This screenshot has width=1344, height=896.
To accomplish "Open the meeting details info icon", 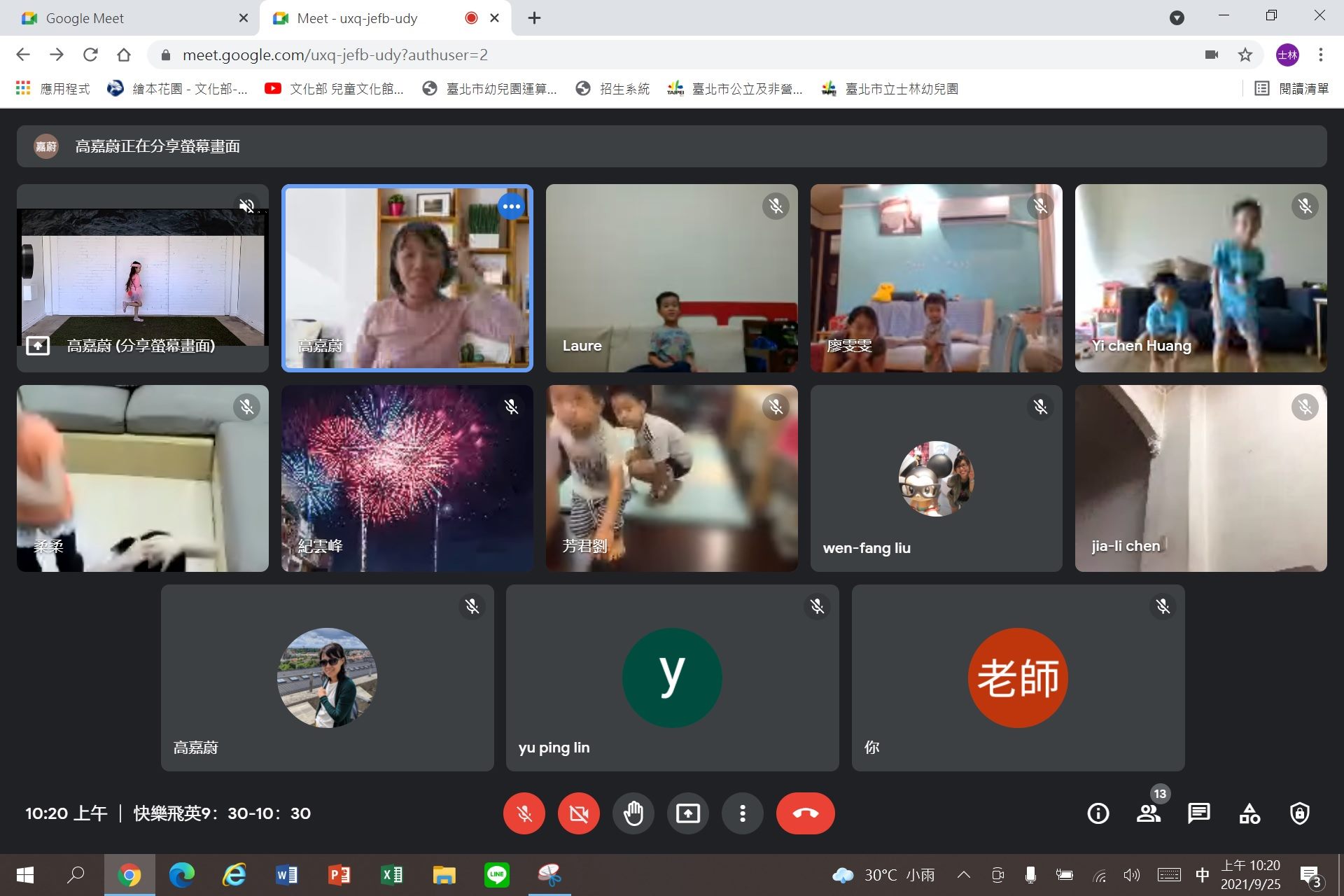I will coord(1098,813).
